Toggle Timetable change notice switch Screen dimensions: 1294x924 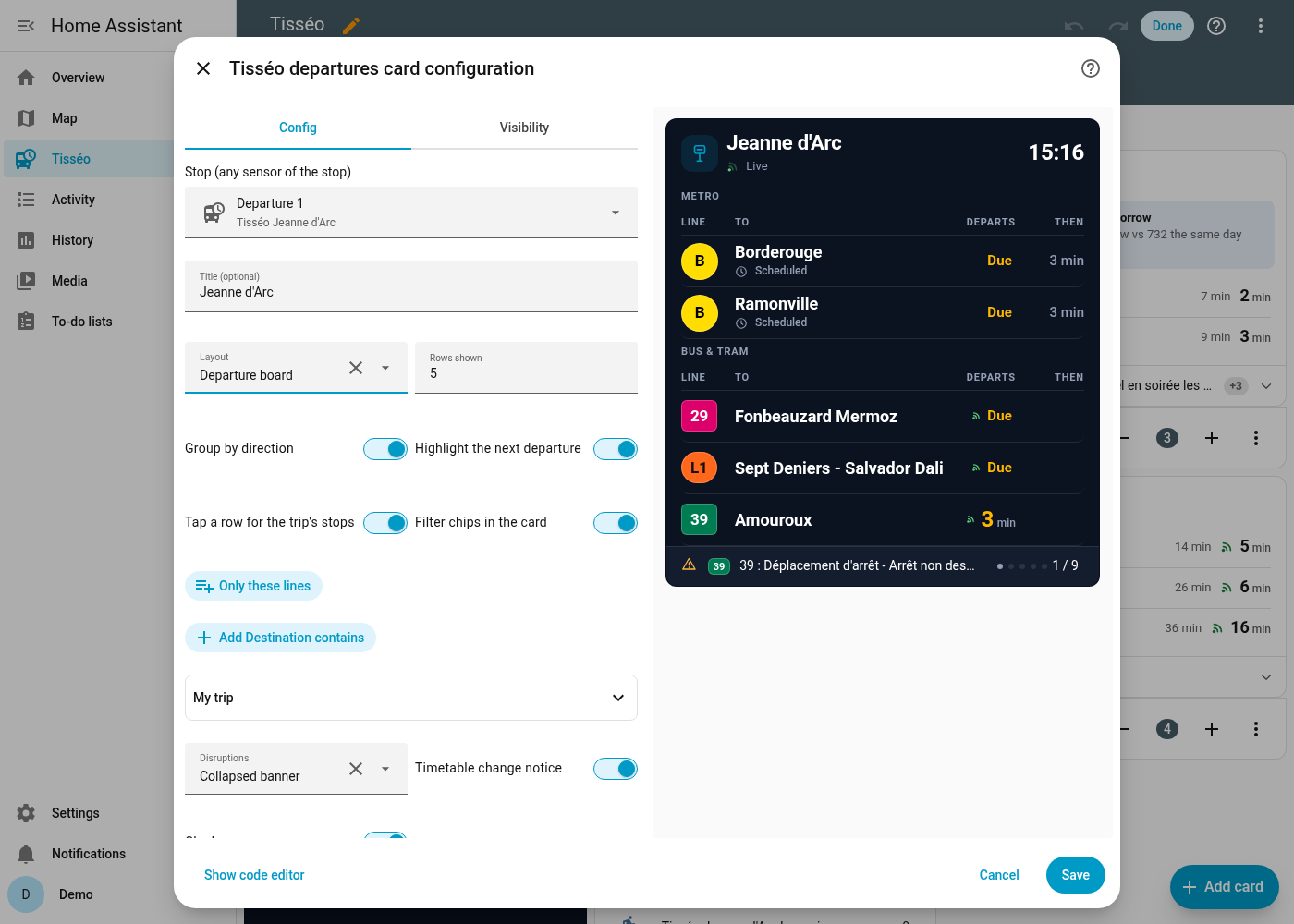pos(616,769)
